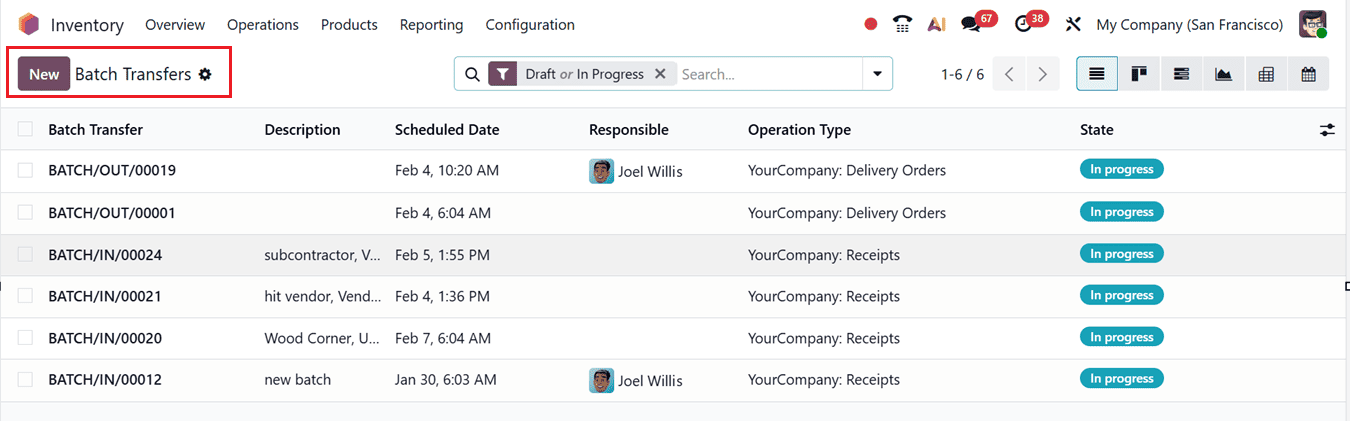Click the 'Feb 5, 1:55 PM' date cell
The image size is (1350, 421).
442,255
